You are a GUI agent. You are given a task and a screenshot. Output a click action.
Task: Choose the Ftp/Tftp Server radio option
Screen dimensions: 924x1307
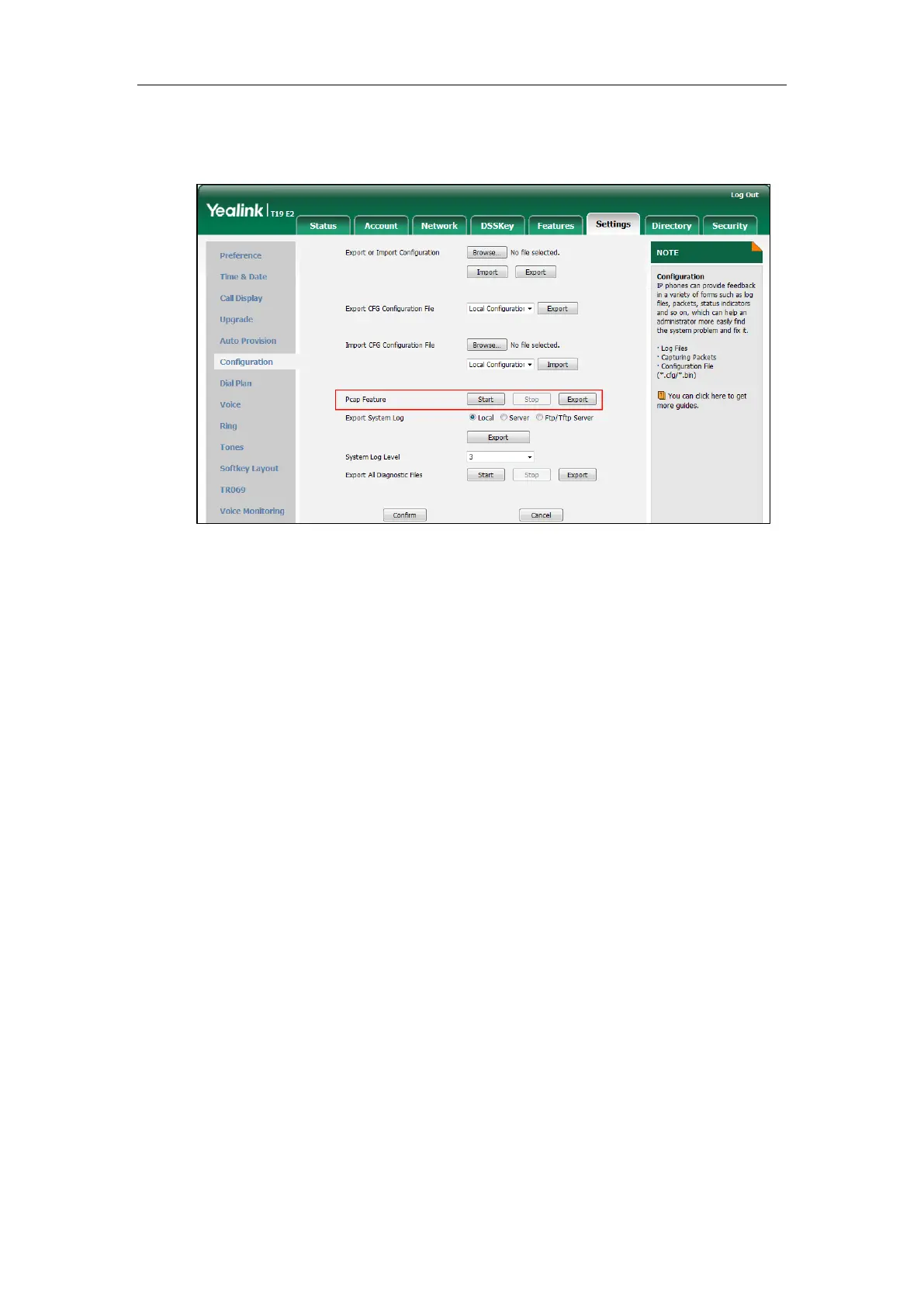pos(539,418)
